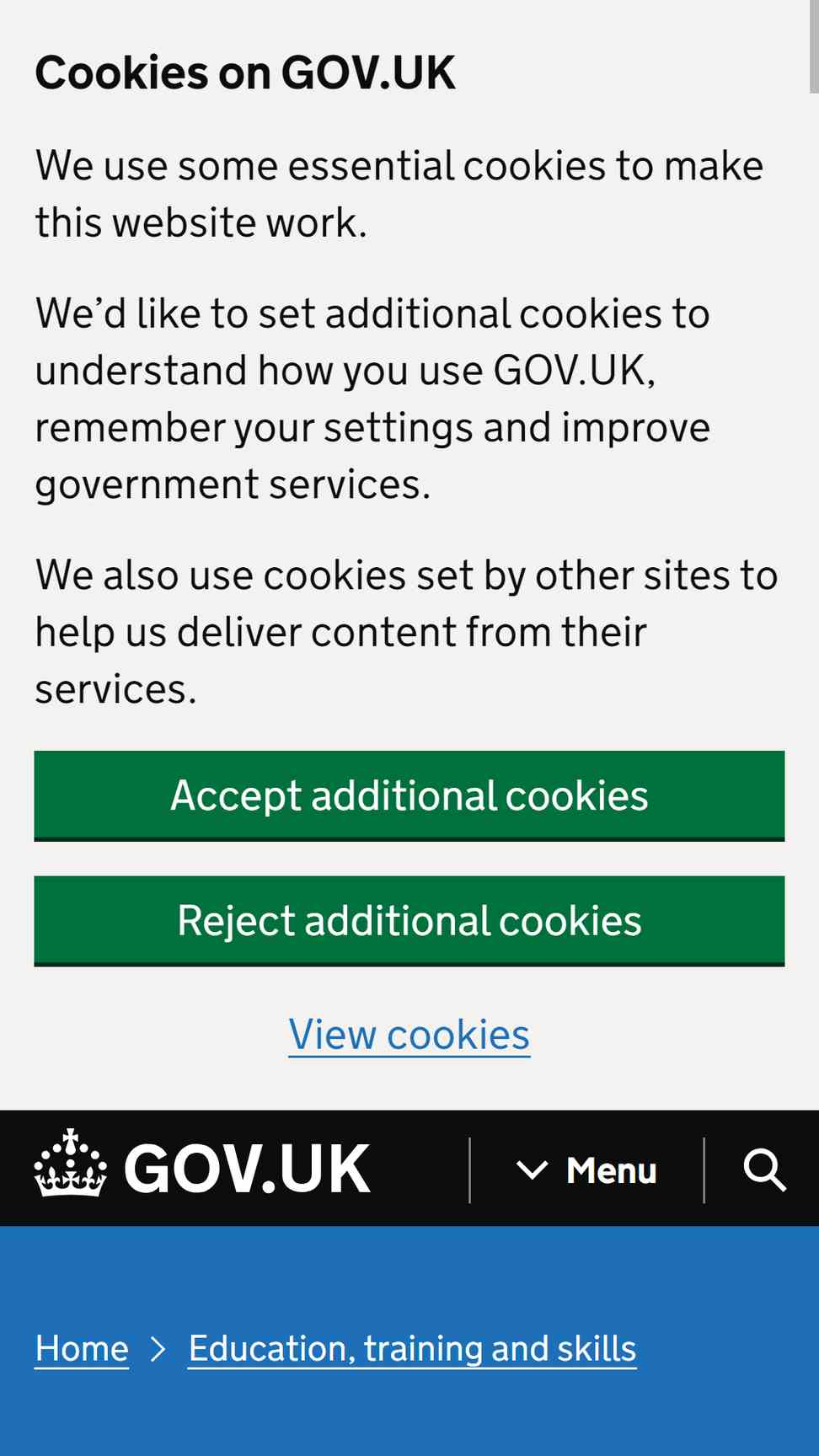Accept additional cookies

click(409, 795)
